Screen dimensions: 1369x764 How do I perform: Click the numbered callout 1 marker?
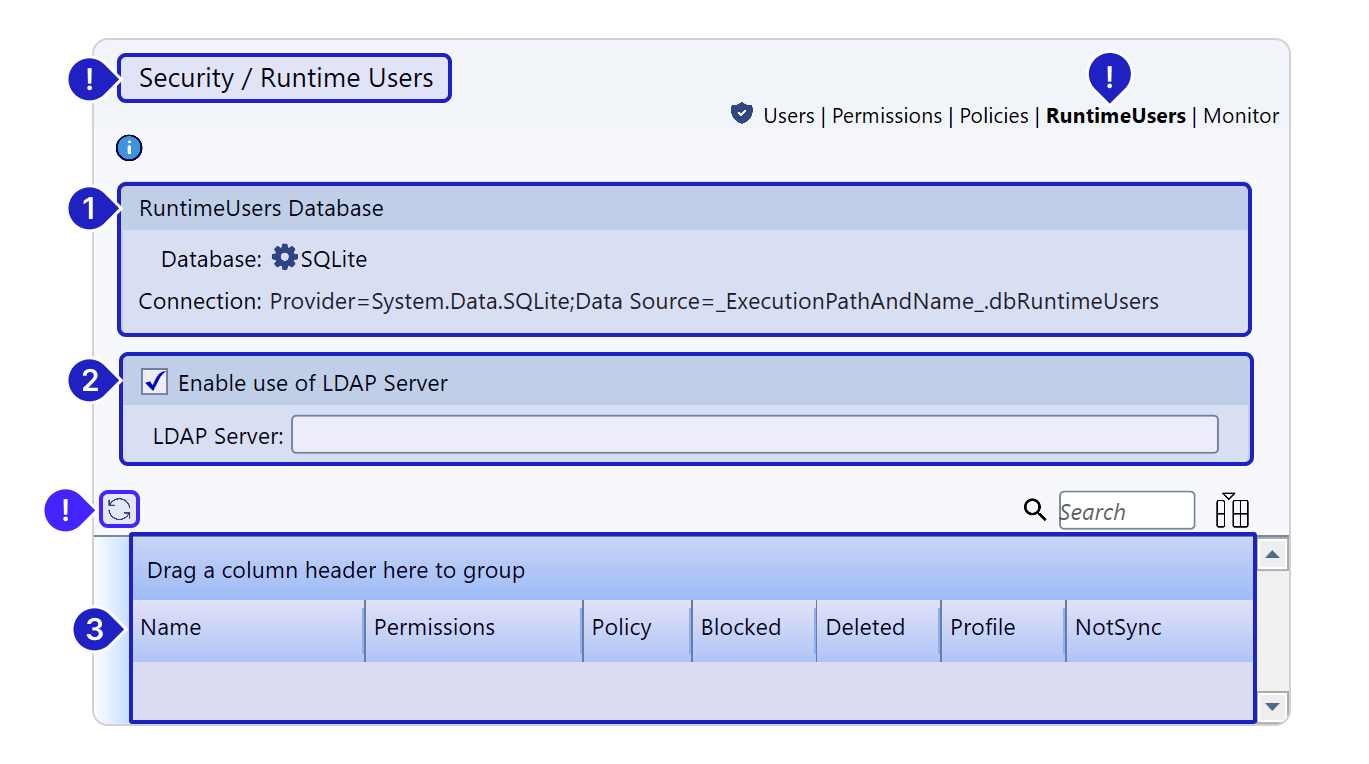point(88,209)
